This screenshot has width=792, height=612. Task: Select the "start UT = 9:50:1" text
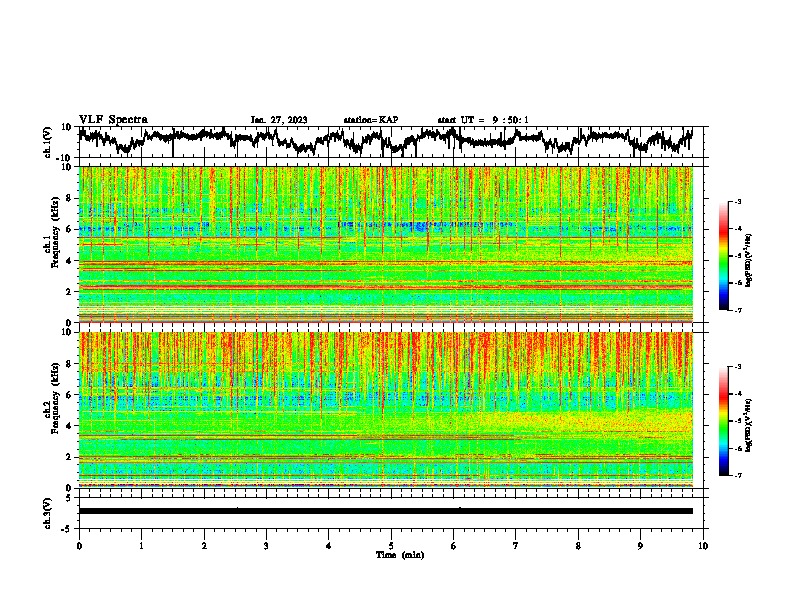point(483,120)
